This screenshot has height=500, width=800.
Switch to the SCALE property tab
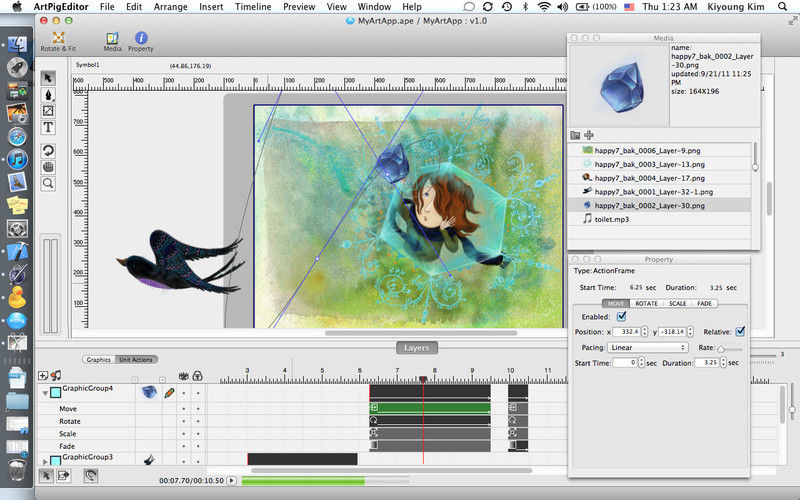click(x=678, y=303)
